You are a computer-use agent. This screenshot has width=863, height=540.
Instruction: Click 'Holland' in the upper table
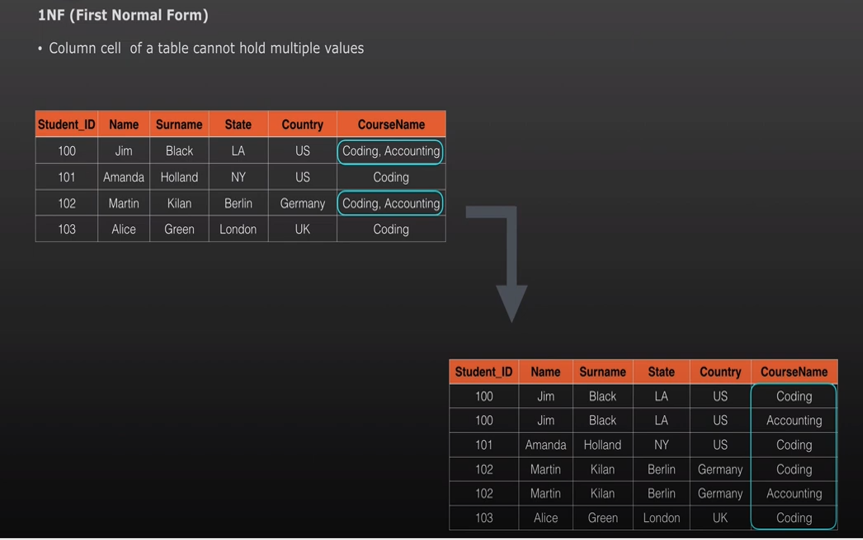click(179, 177)
